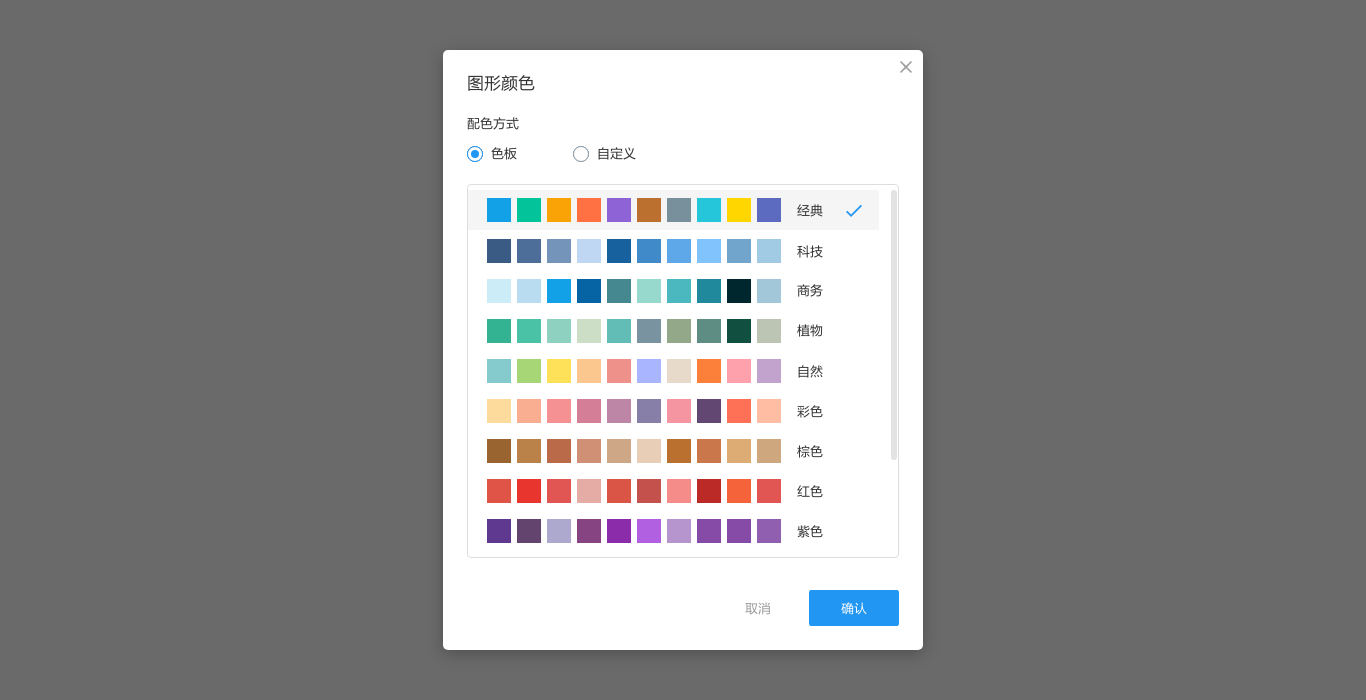The width and height of the screenshot is (1366, 700).
Task: Close the 图形颜色 dialog
Action: point(906,67)
